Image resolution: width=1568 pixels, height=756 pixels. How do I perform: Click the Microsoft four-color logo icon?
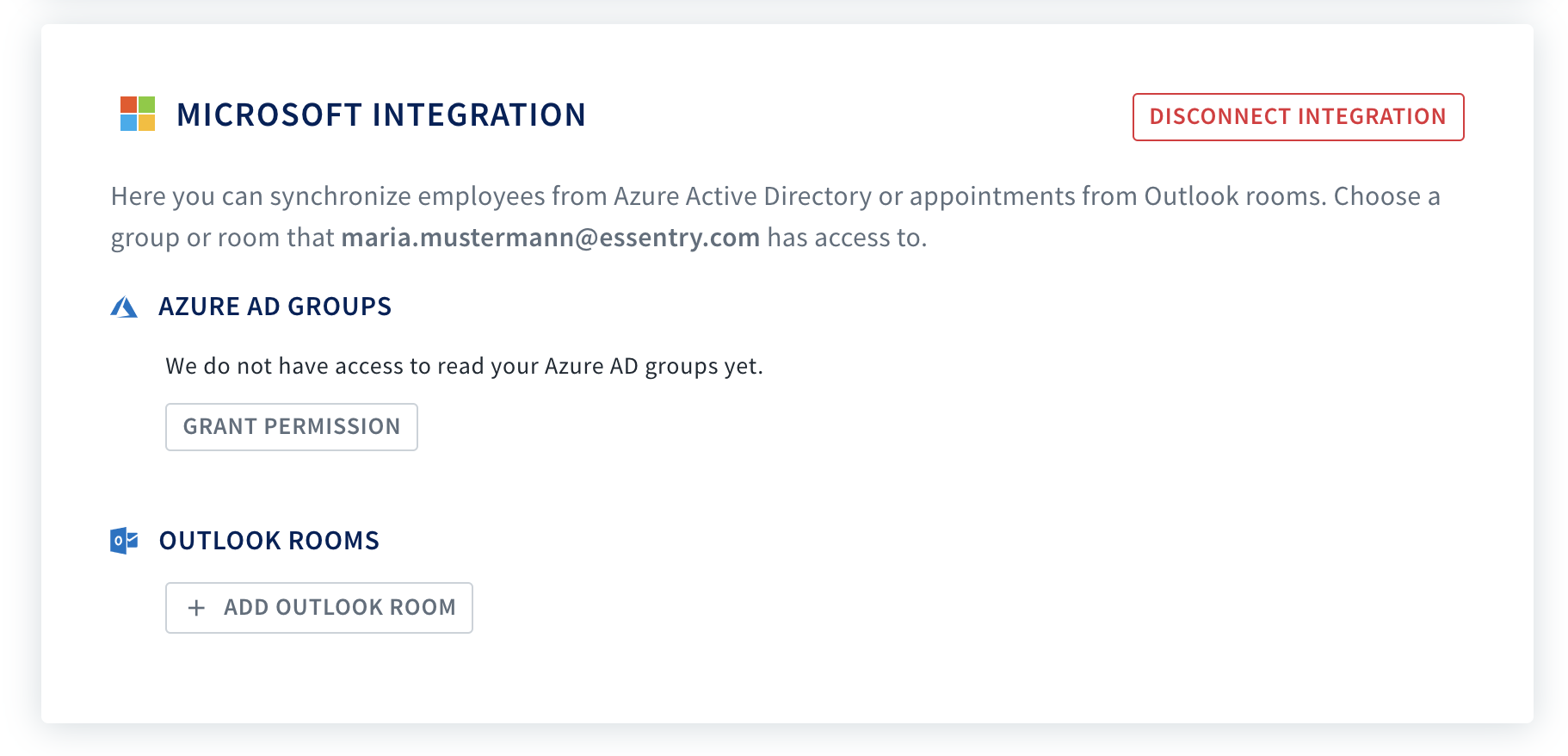tap(138, 114)
